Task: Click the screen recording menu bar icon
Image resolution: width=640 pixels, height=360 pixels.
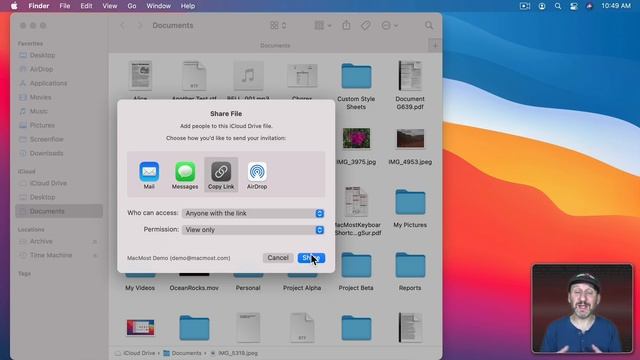Action: 525,6
